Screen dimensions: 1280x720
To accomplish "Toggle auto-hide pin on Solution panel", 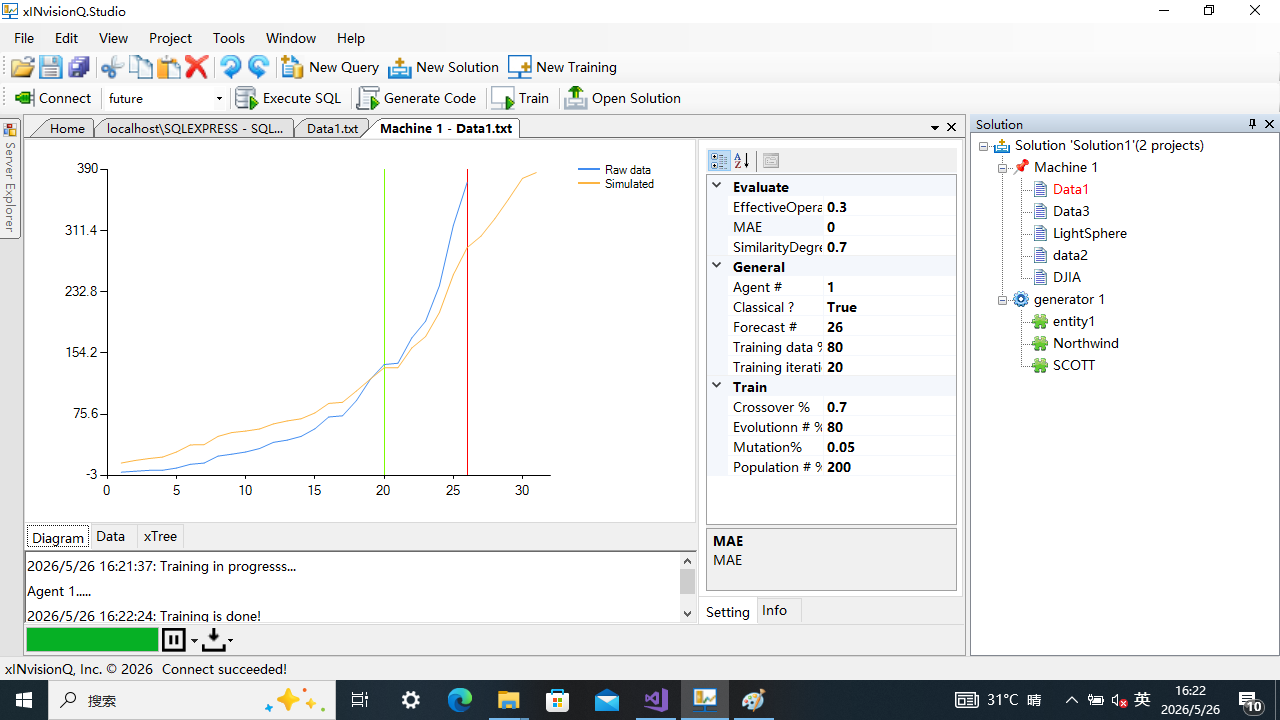I will pos(1252,124).
